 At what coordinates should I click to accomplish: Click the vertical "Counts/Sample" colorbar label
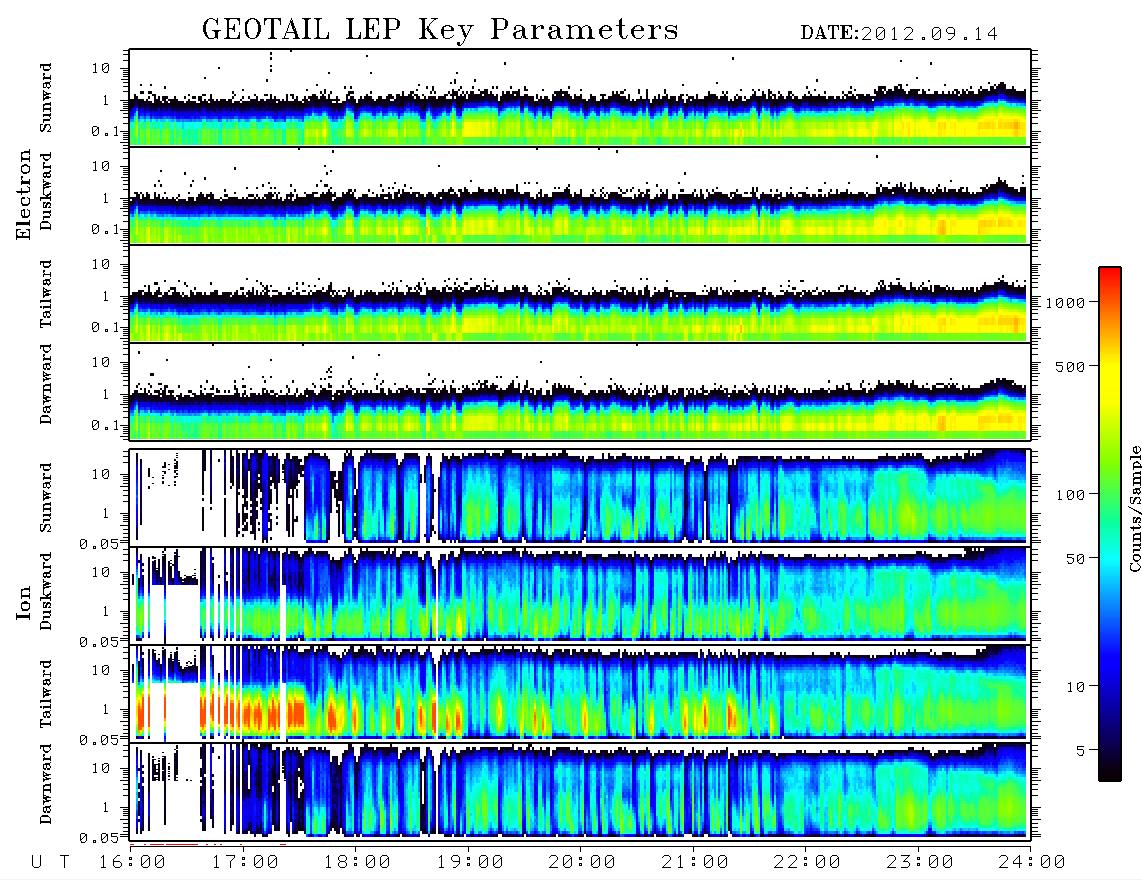pyautogui.click(x=1134, y=508)
